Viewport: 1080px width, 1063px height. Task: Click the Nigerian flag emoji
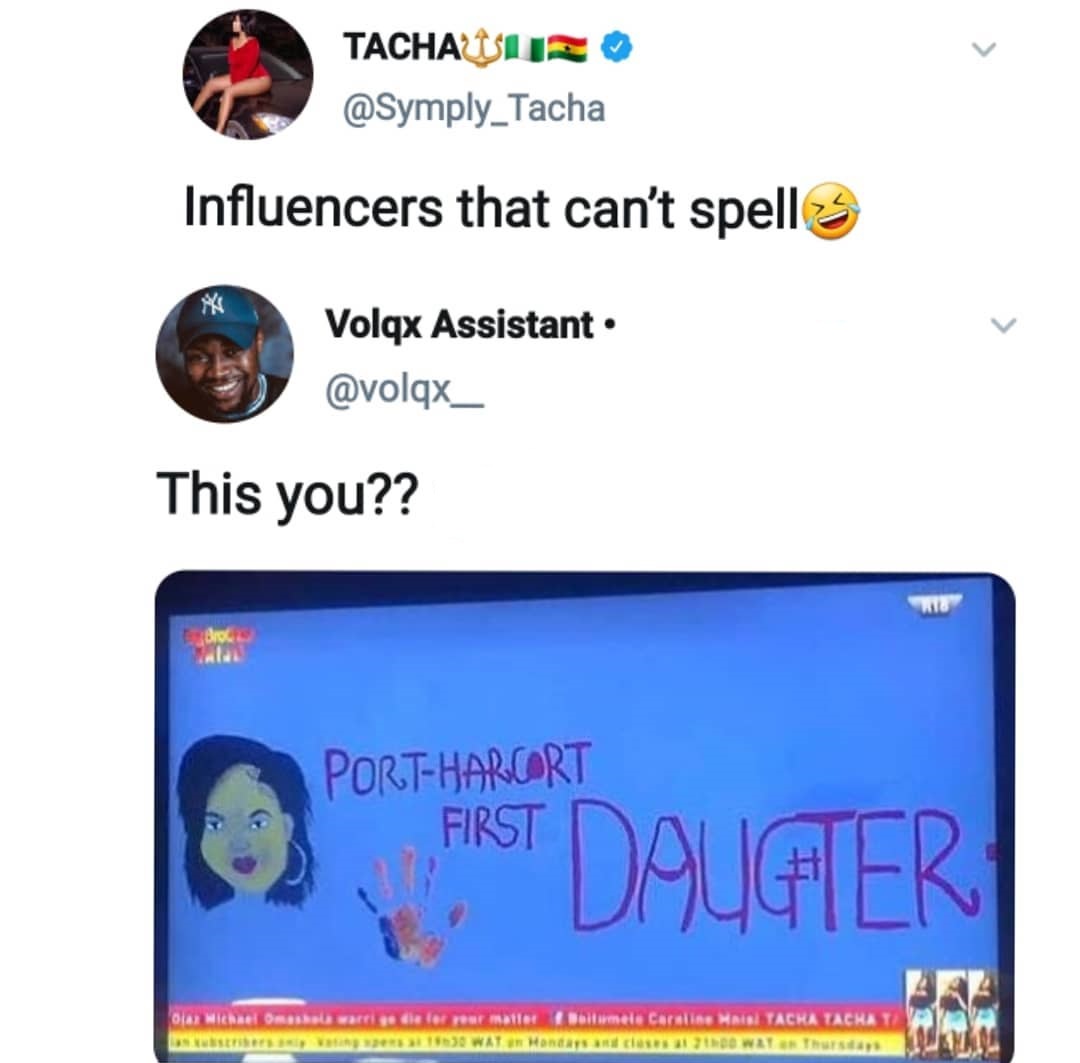(525, 48)
